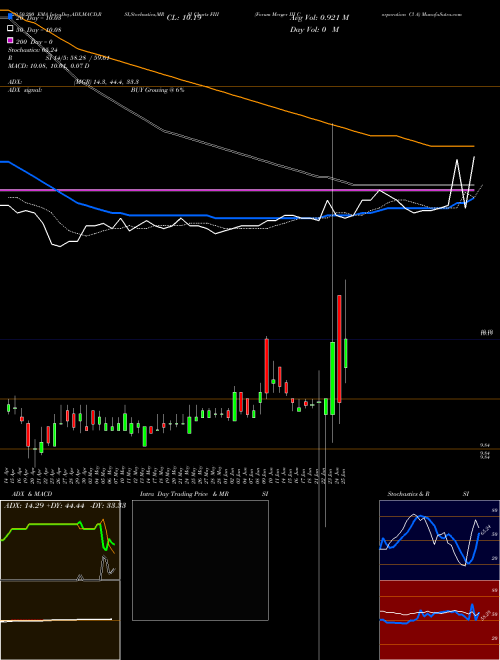Click the 'Stochastics & R' panel title

click(x=408, y=494)
